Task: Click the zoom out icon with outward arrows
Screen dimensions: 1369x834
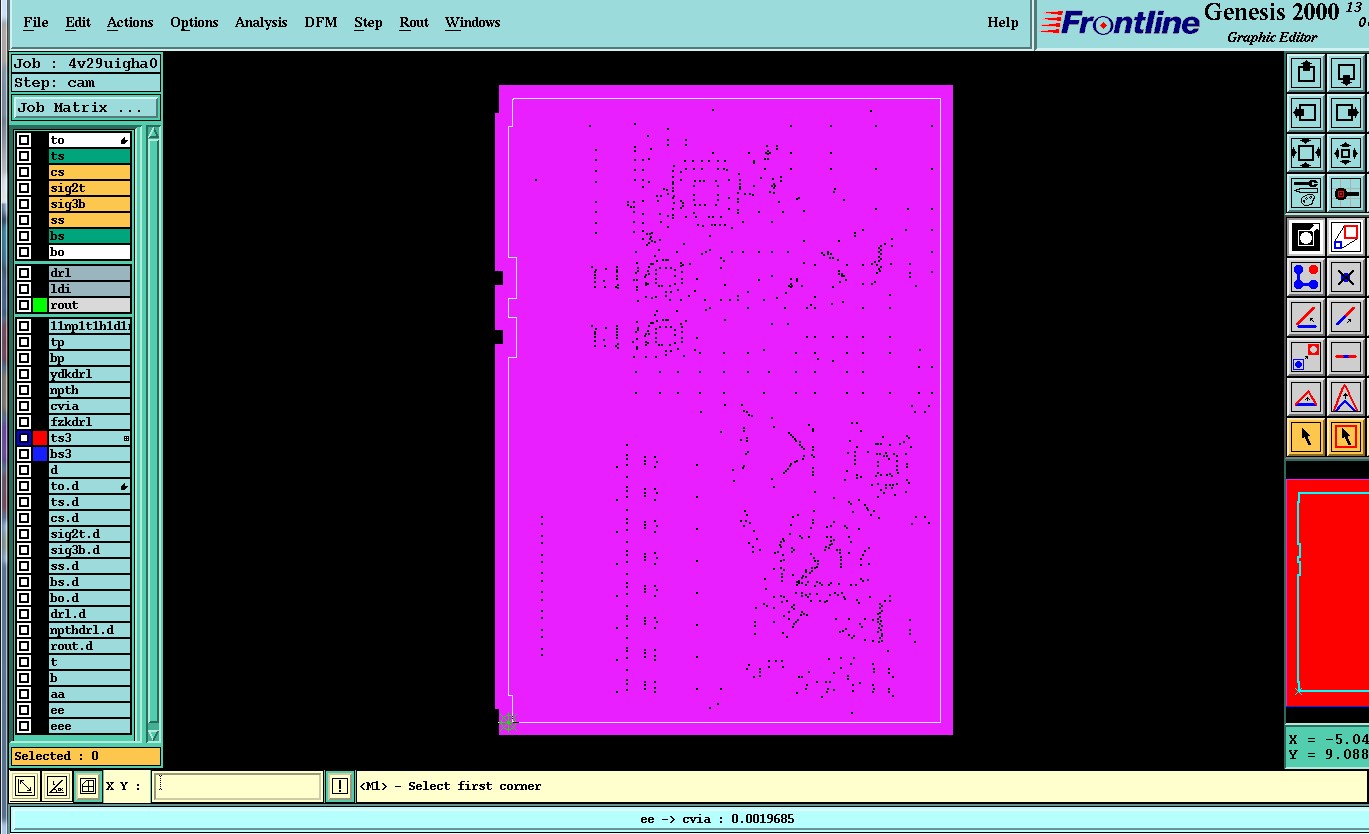Action: 1306,153
